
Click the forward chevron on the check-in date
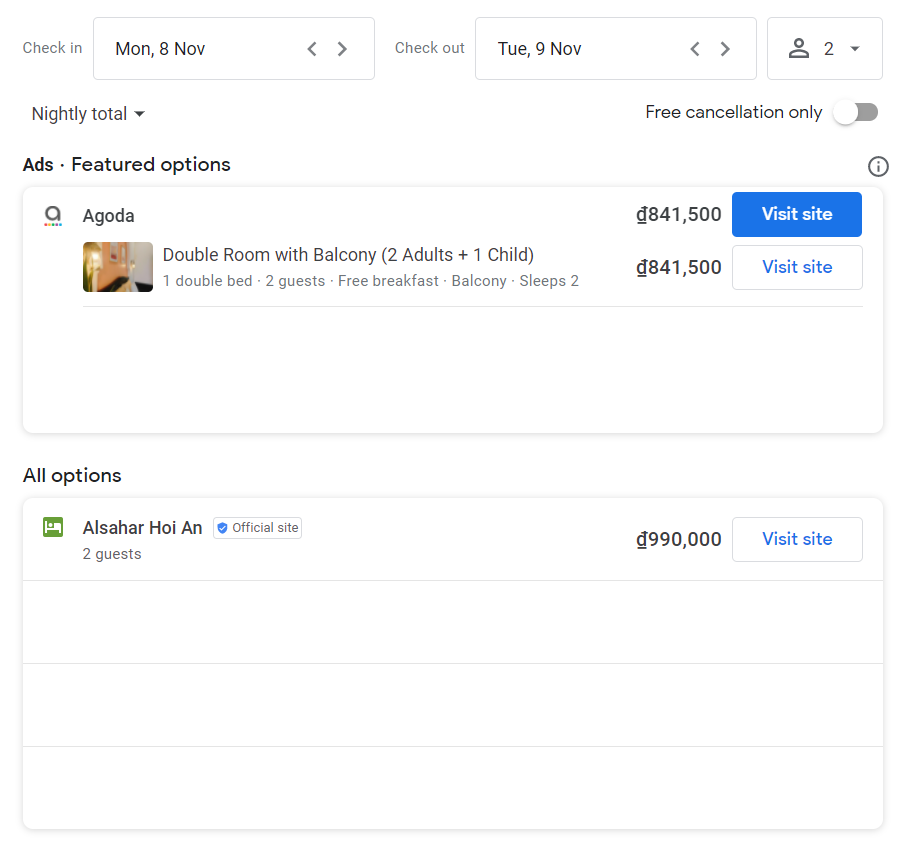[x=341, y=48]
